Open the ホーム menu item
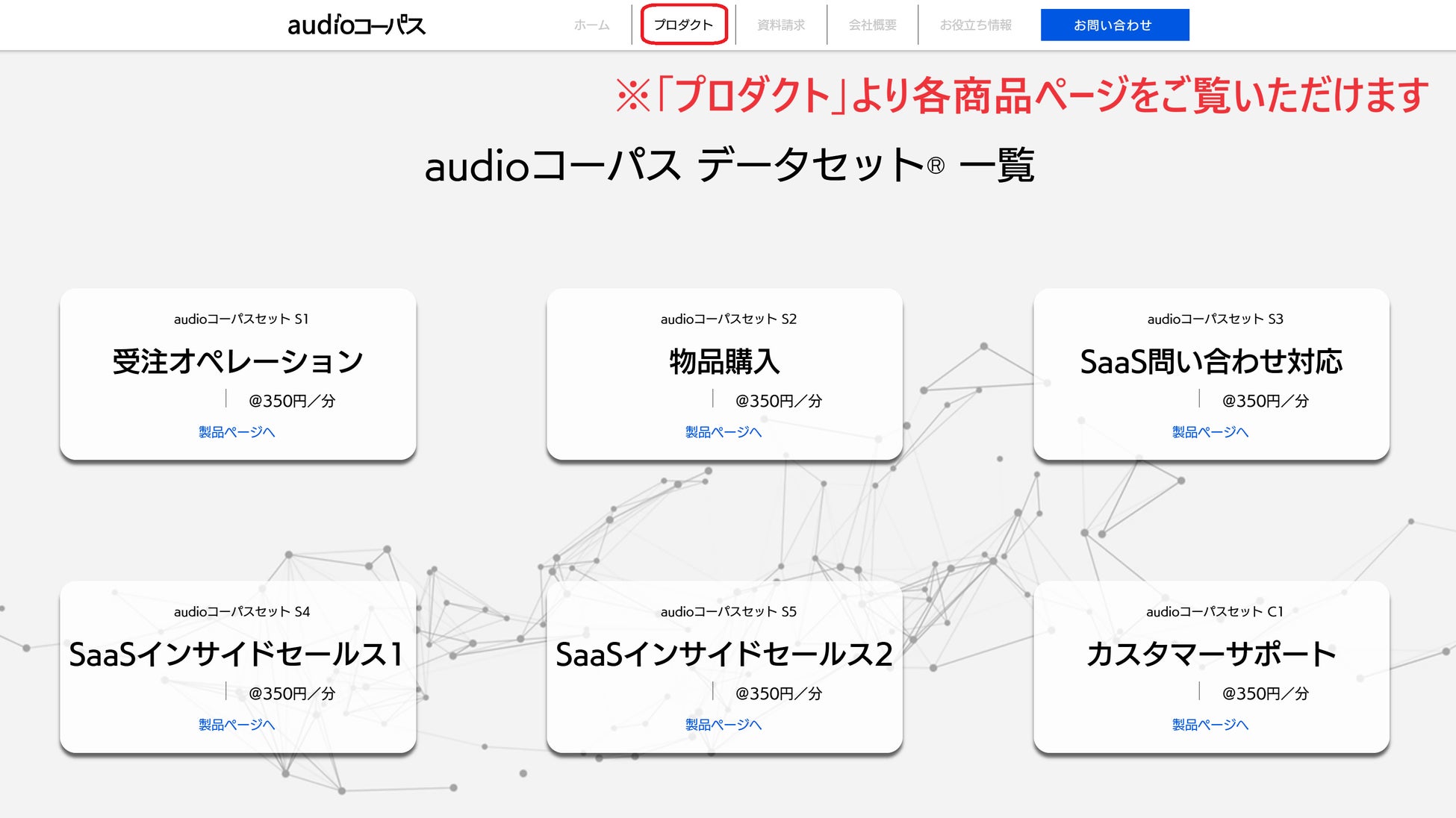Viewport: 1456px width, 818px height. (591, 25)
